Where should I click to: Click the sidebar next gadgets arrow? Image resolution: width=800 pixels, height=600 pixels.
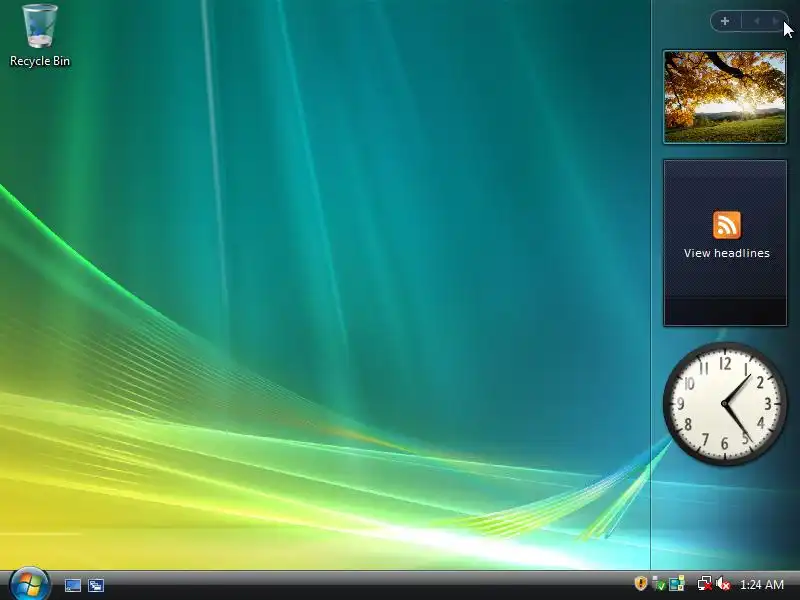pos(776,21)
